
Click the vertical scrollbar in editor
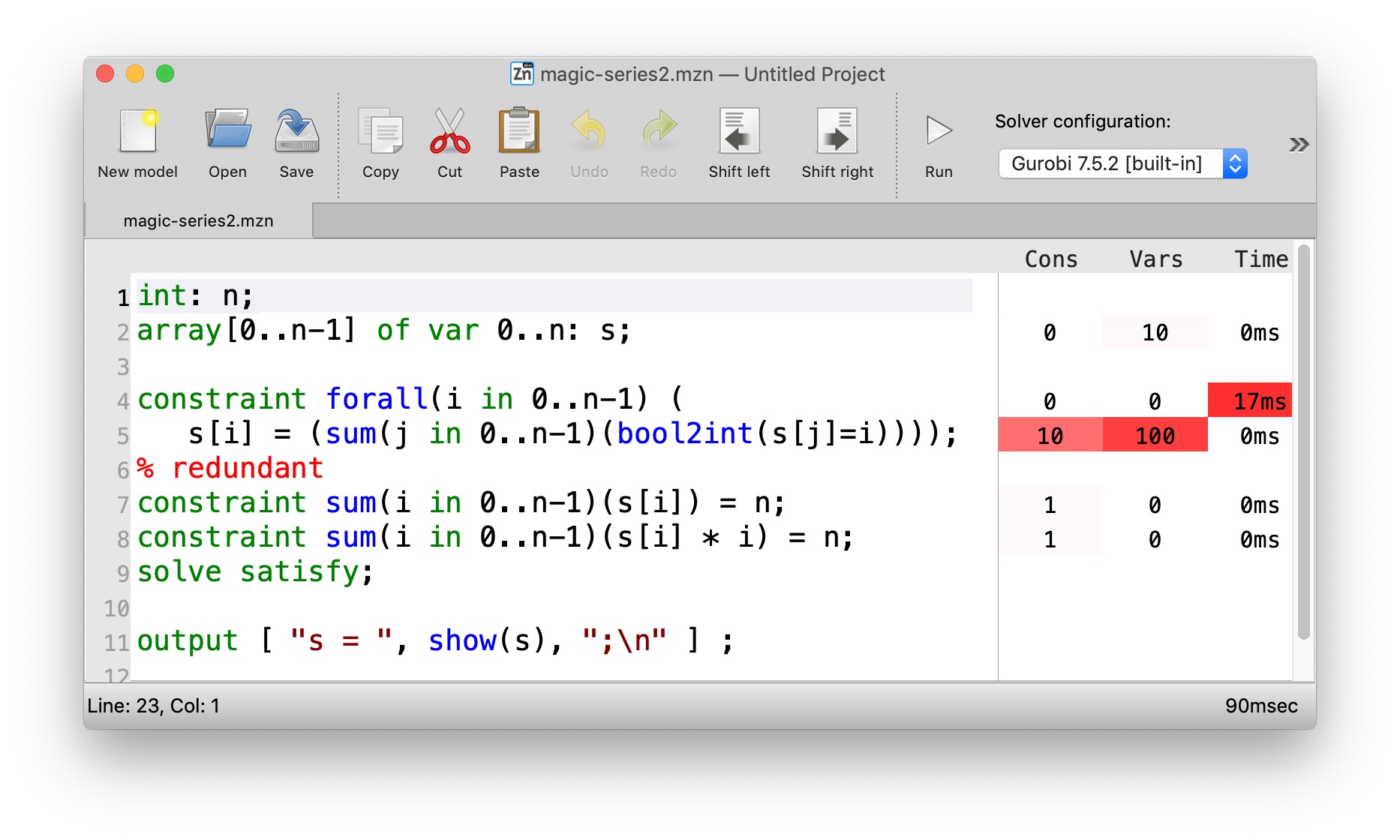[1304, 442]
